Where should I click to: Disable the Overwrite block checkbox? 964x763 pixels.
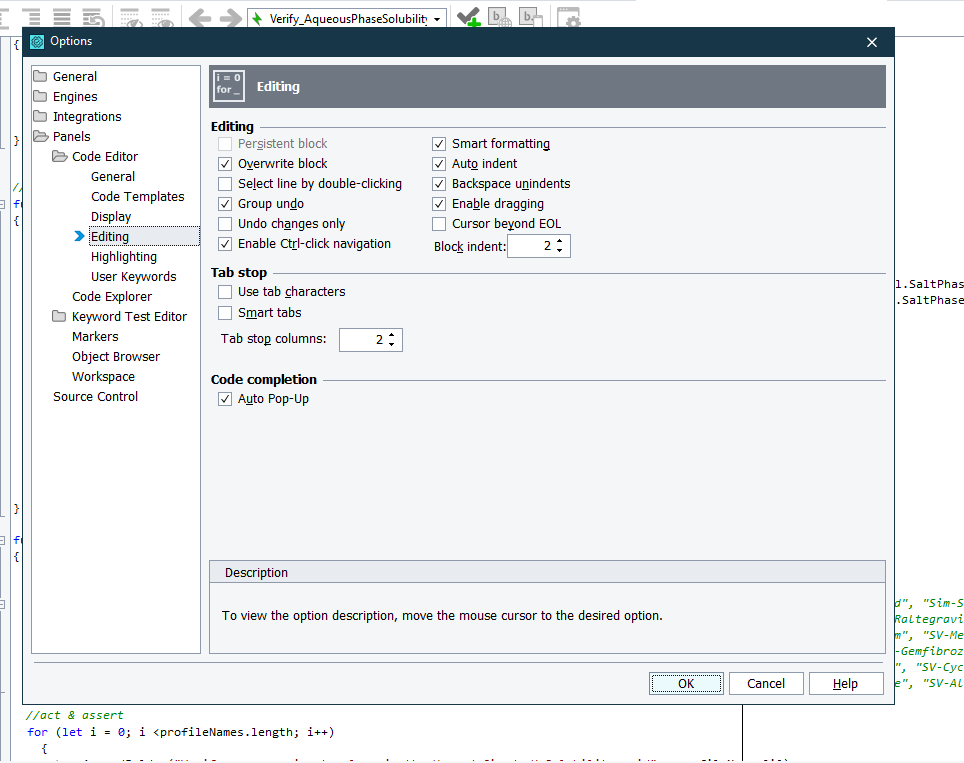[x=225, y=164]
